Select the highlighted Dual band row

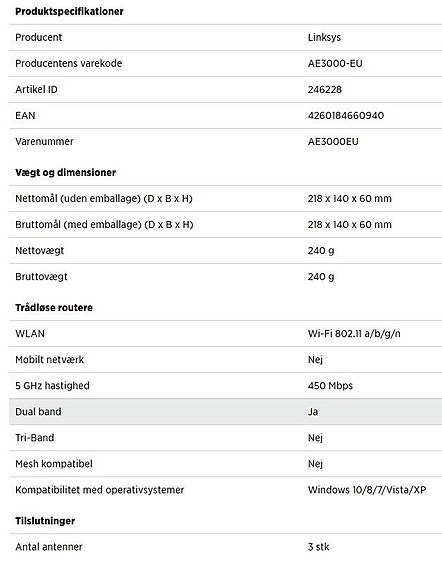tap(225, 411)
